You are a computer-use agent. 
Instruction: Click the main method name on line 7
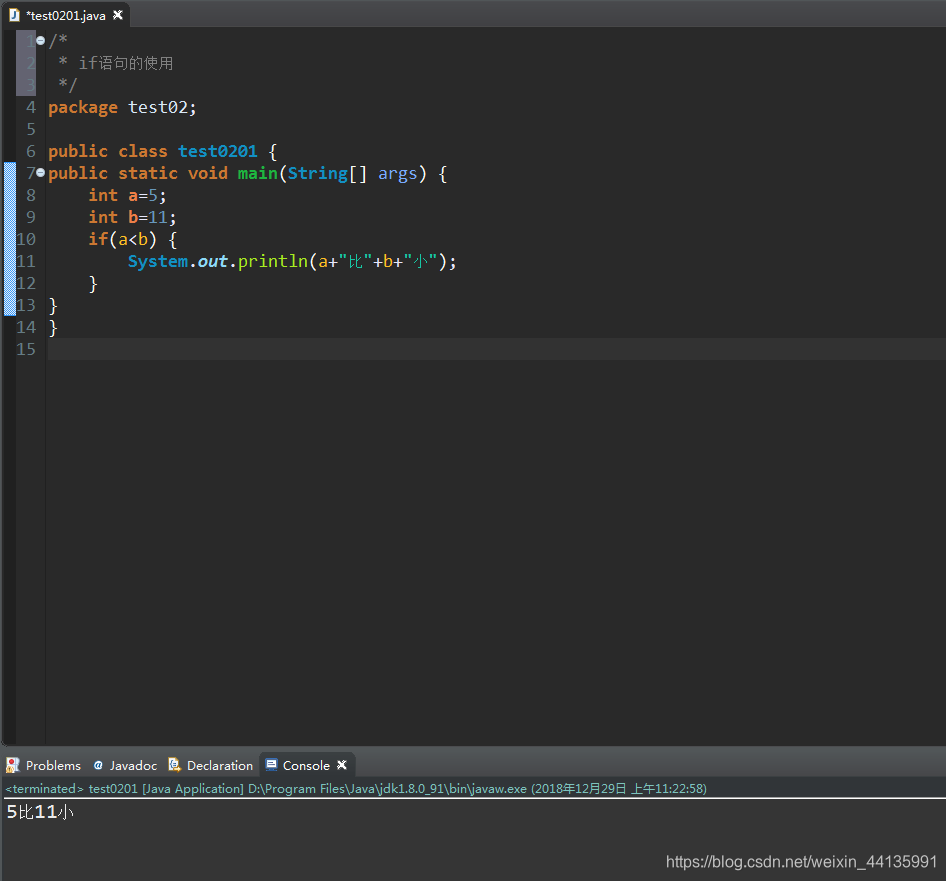(257, 174)
